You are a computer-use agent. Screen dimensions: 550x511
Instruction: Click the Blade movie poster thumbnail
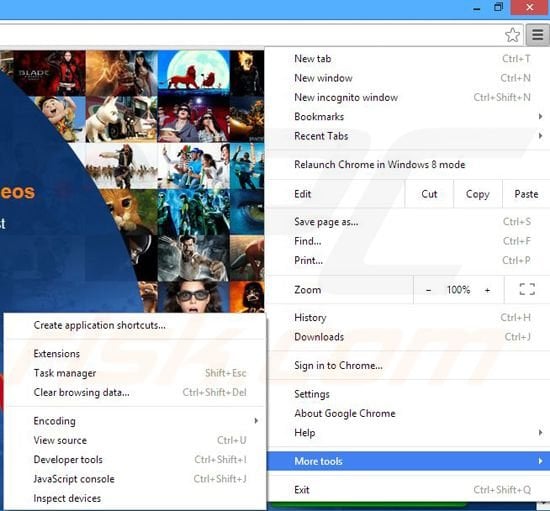click(x=49, y=73)
